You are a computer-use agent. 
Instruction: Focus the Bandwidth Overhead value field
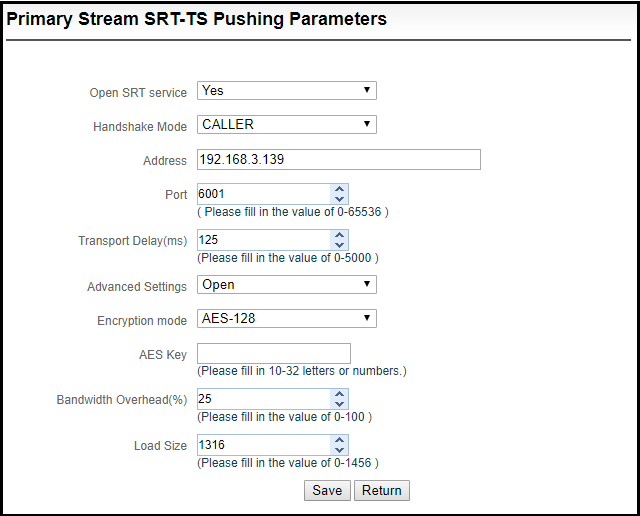click(264, 399)
